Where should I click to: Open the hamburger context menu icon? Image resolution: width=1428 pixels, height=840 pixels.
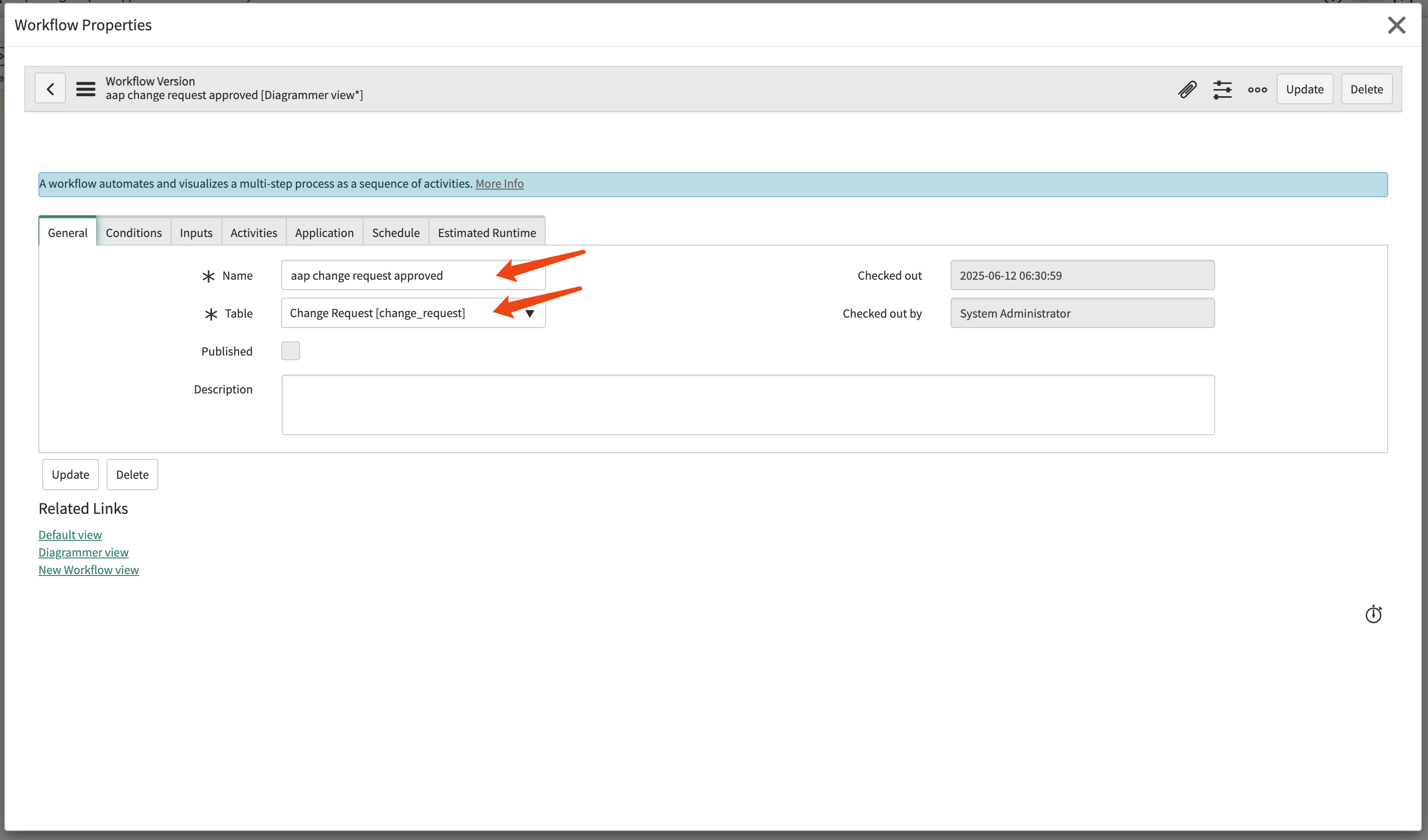(85, 88)
